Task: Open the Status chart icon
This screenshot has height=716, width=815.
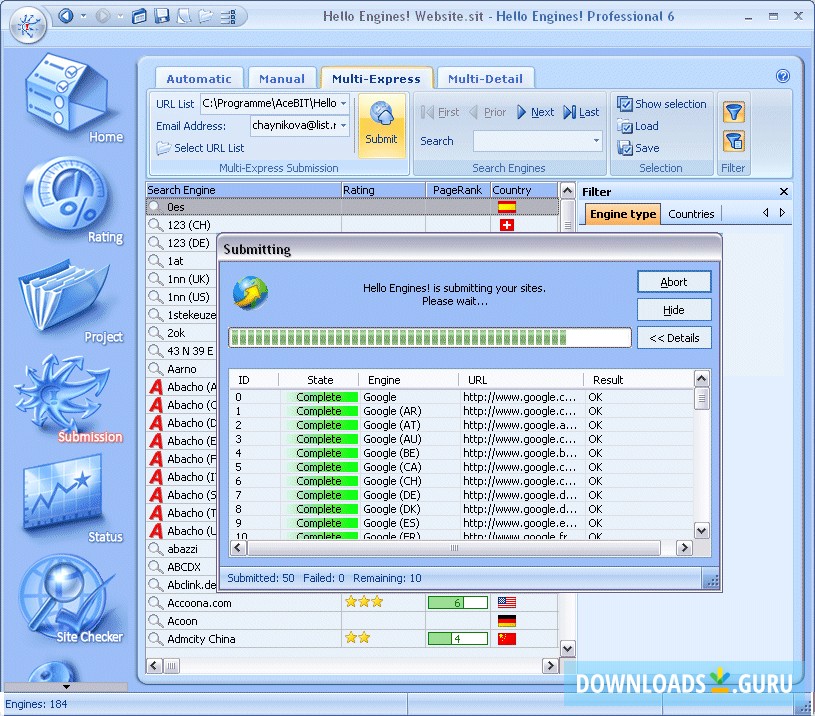Action: pos(66,497)
